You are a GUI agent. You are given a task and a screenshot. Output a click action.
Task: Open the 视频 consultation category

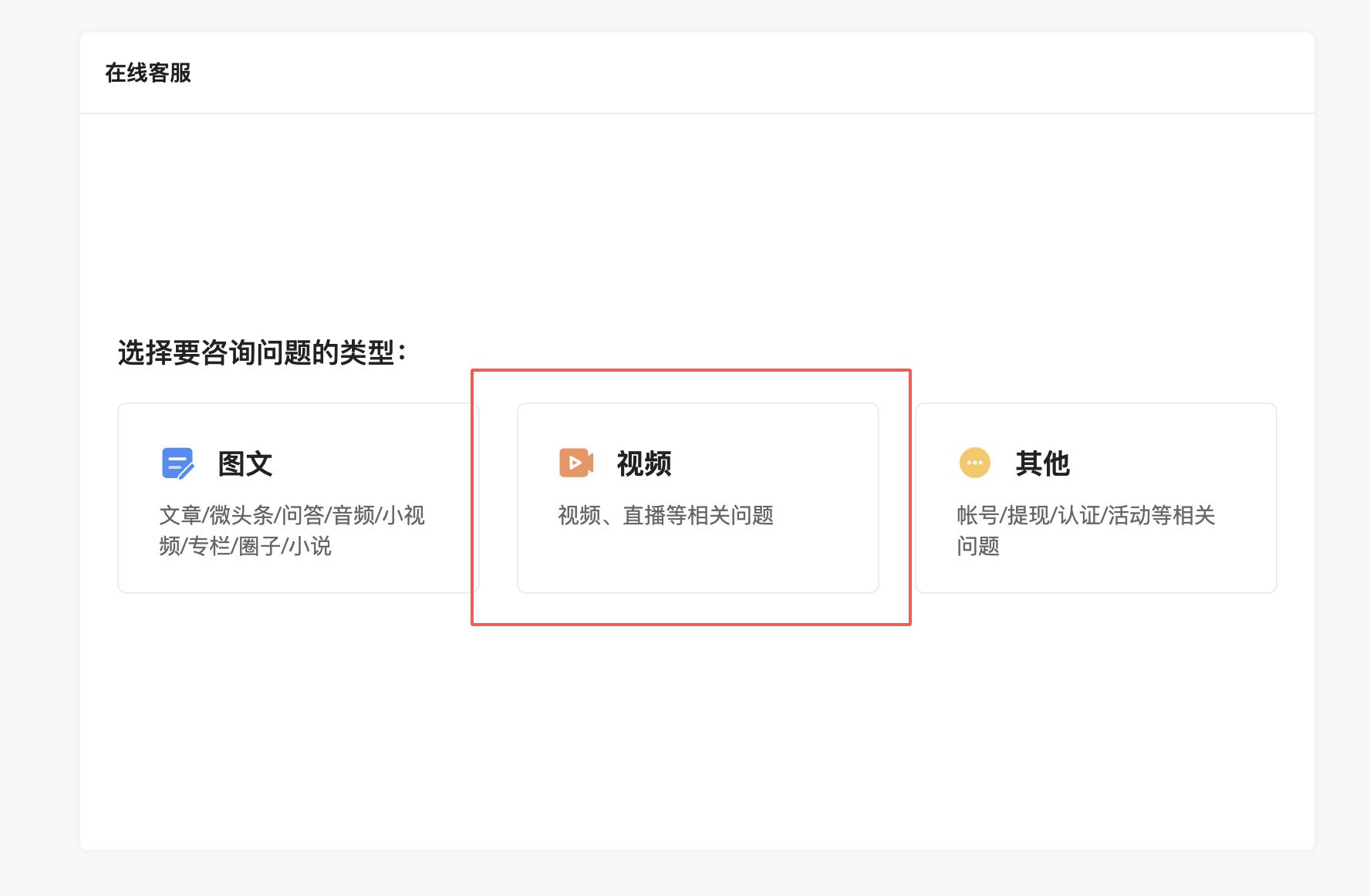(x=697, y=497)
